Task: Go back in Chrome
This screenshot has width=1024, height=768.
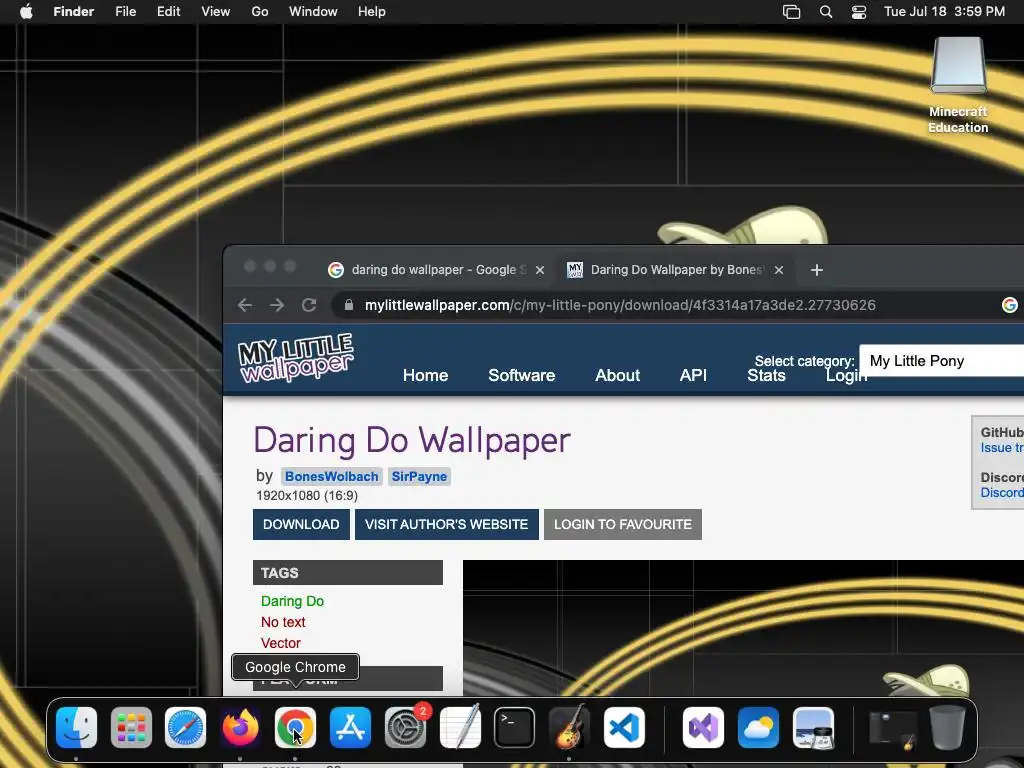Action: (245, 305)
